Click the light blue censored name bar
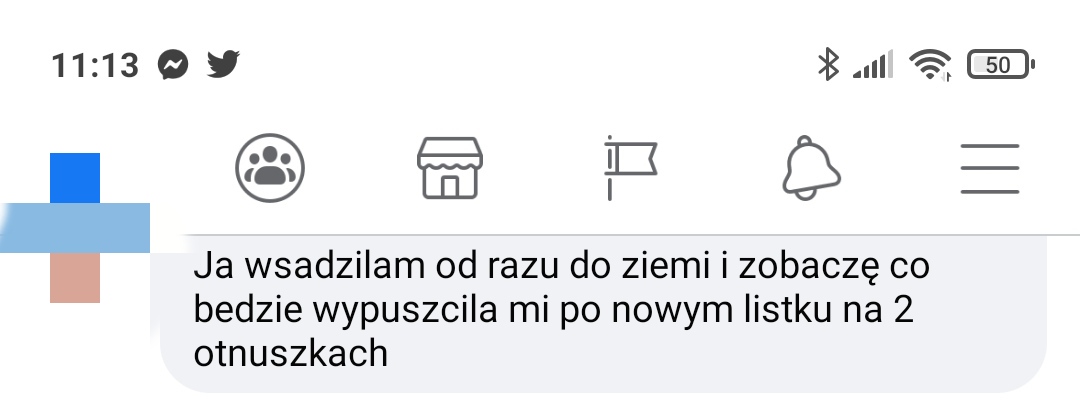Viewport: 1080px width, 403px height. tap(75, 228)
